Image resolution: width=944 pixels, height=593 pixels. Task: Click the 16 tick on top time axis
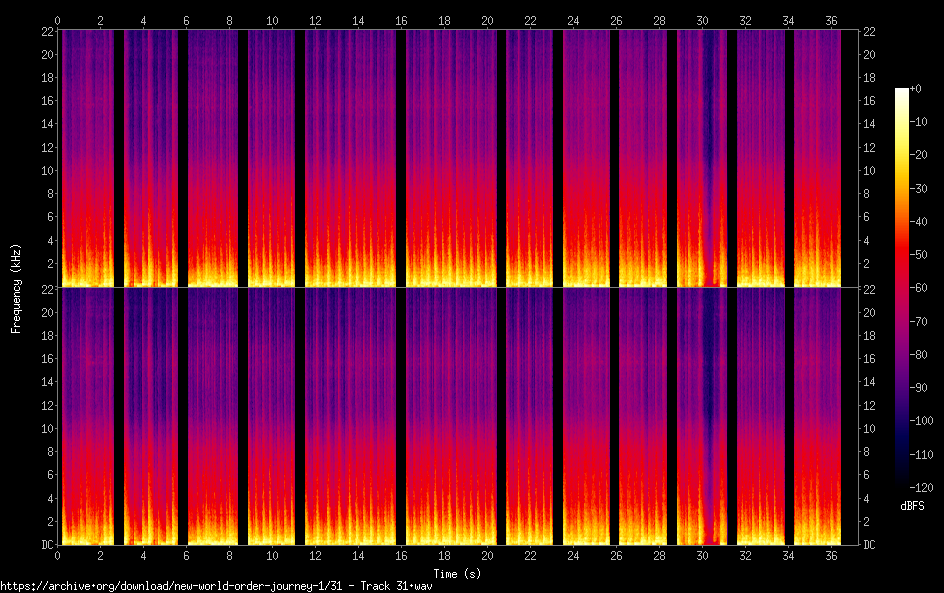click(401, 20)
